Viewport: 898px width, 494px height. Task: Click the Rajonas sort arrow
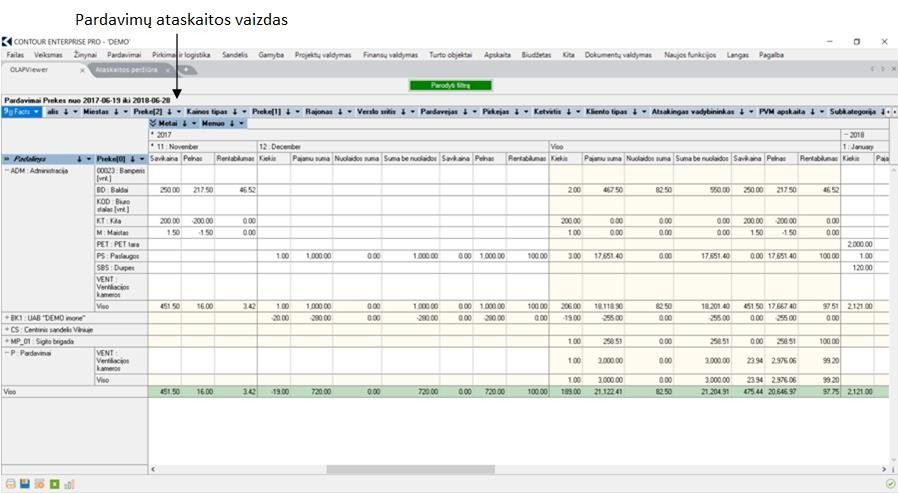coord(340,112)
